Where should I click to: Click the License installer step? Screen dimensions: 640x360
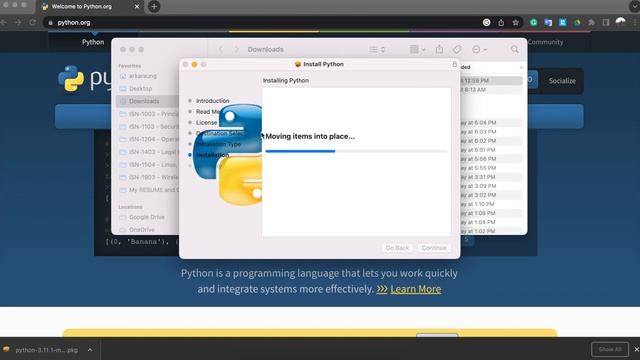(207, 122)
